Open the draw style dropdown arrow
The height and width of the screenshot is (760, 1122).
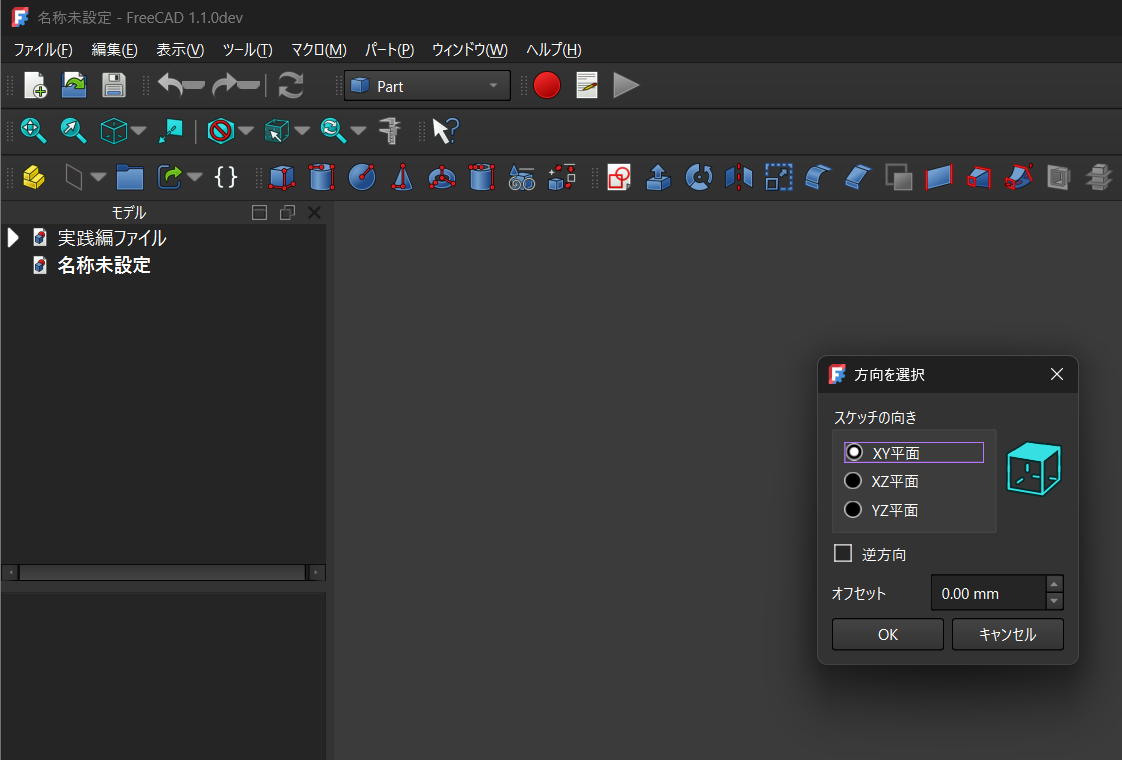(245, 131)
